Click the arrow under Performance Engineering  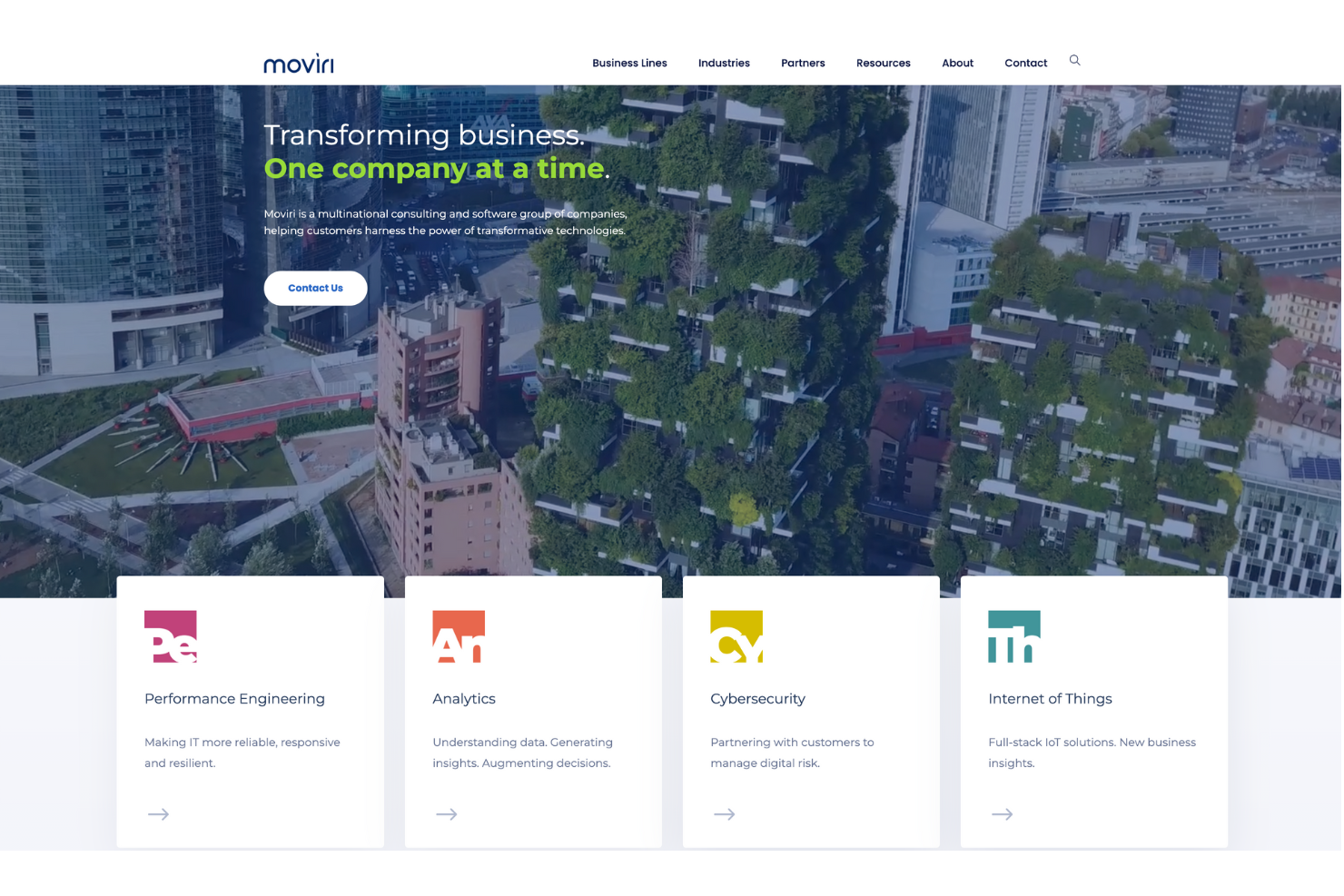(158, 814)
